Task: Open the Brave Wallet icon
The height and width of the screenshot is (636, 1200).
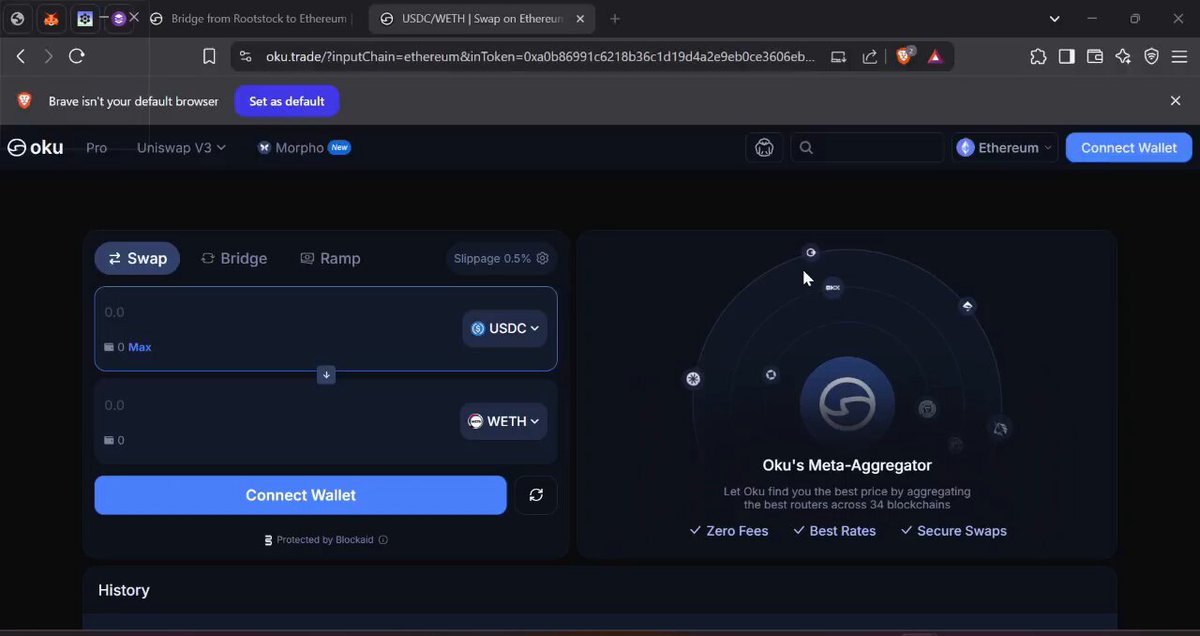Action: (x=1094, y=57)
